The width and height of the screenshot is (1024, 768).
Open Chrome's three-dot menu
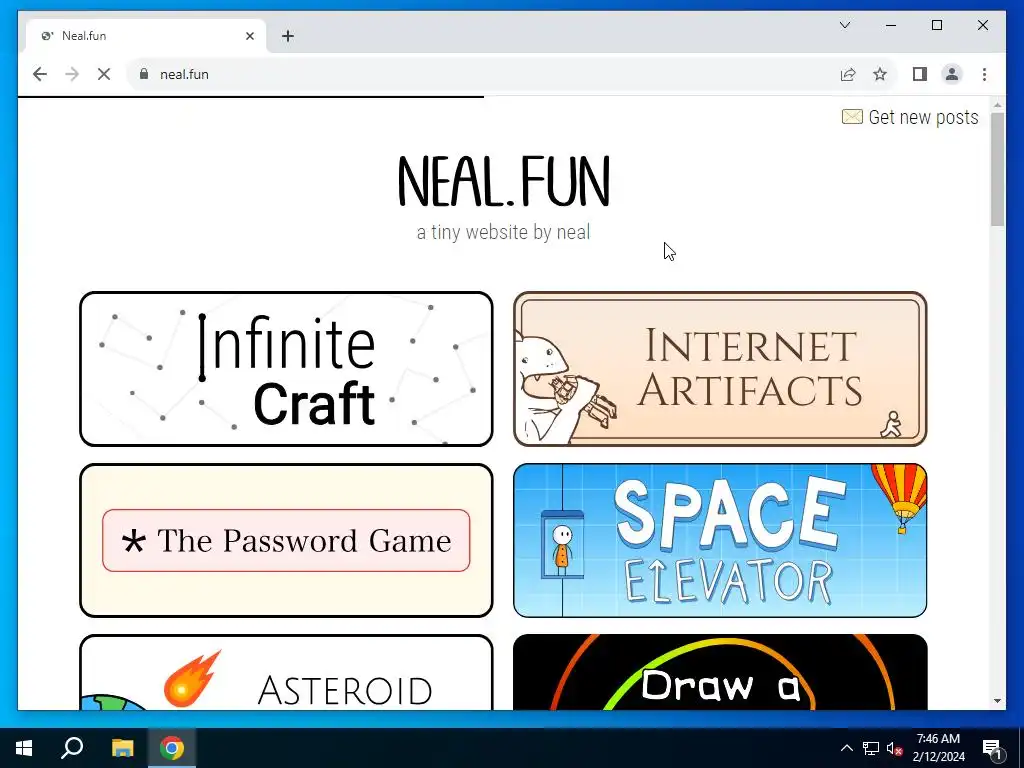tap(984, 74)
